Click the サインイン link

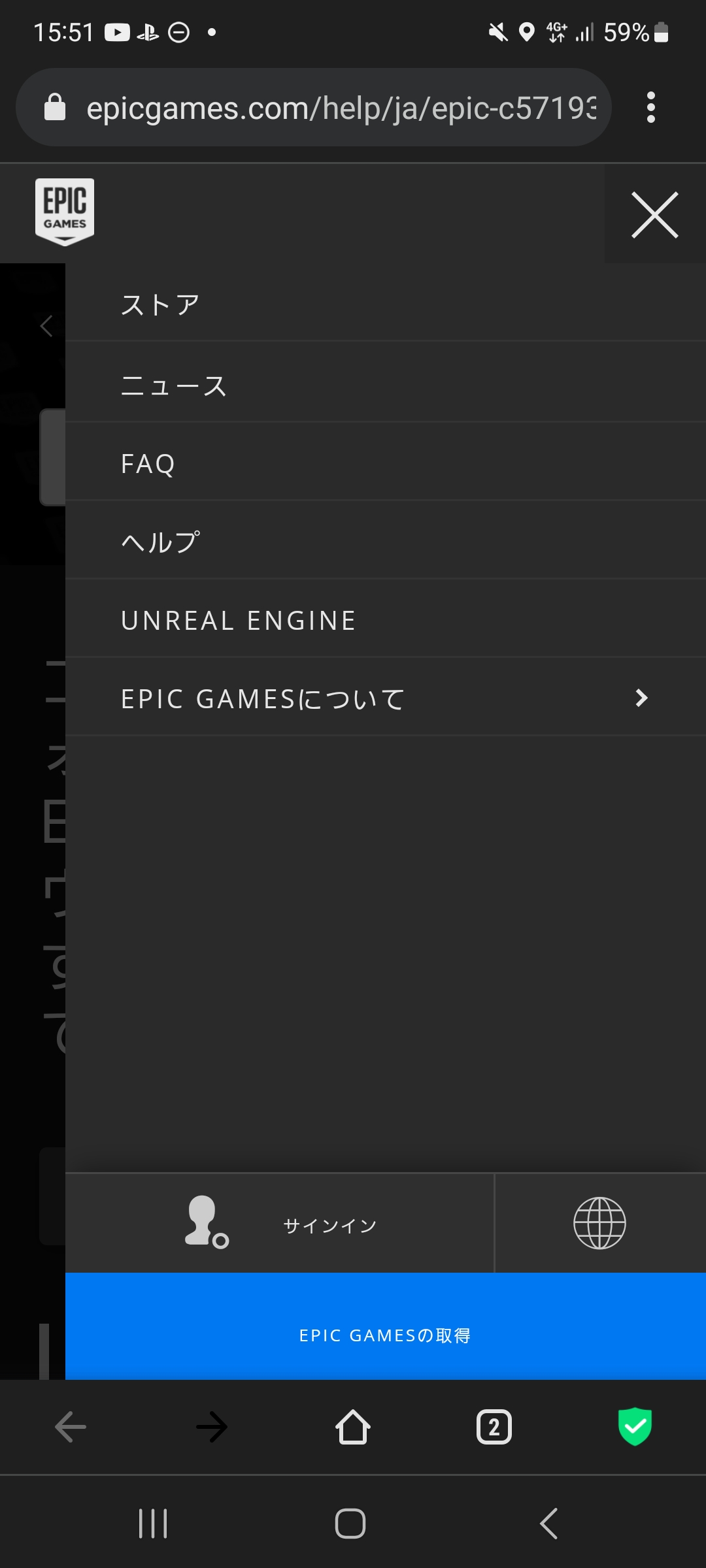(329, 1226)
